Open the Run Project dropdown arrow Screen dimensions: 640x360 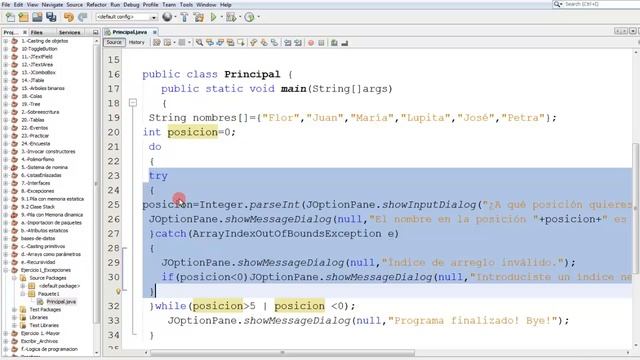(222, 17)
